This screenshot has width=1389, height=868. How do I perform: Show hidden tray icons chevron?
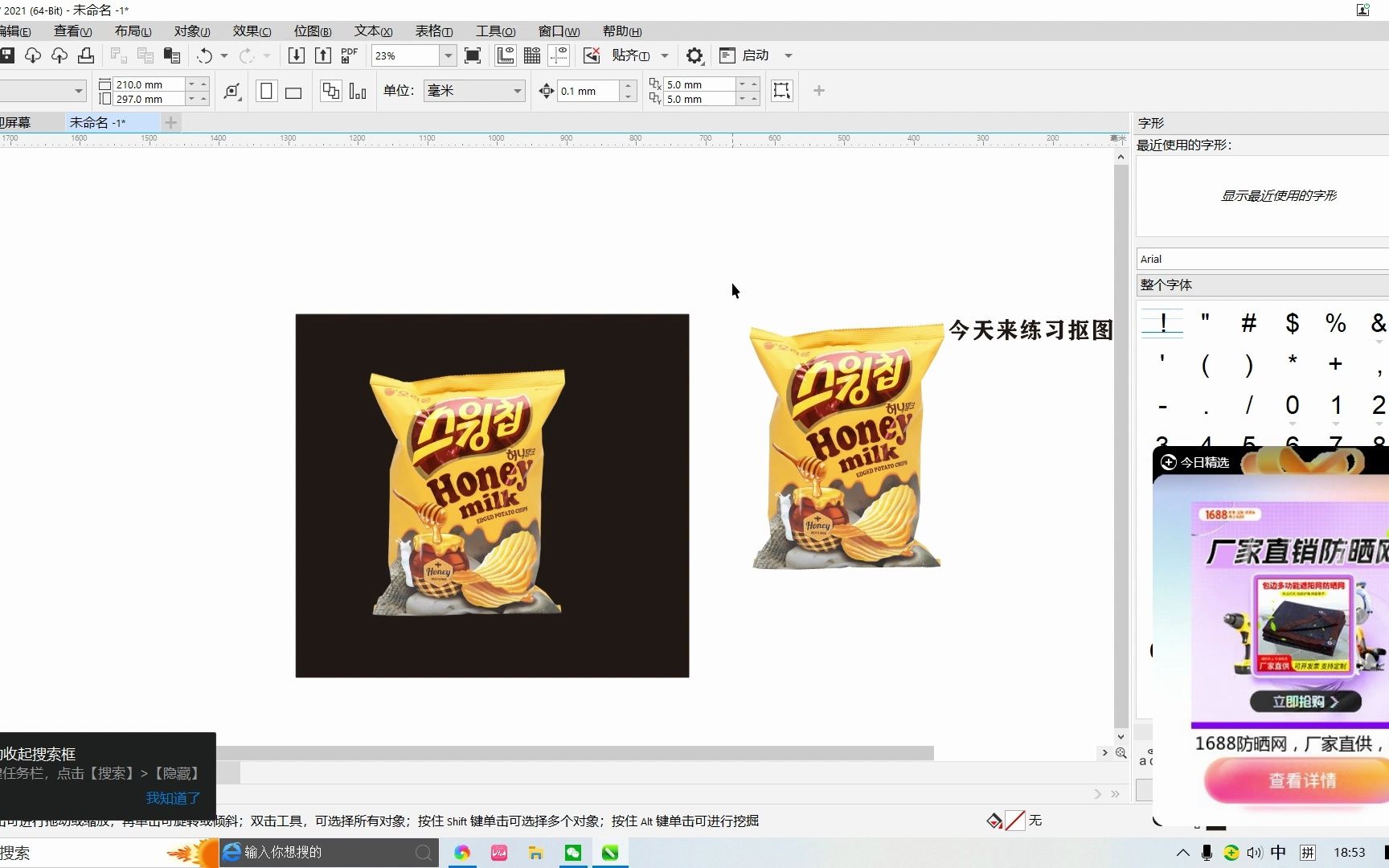1182,853
